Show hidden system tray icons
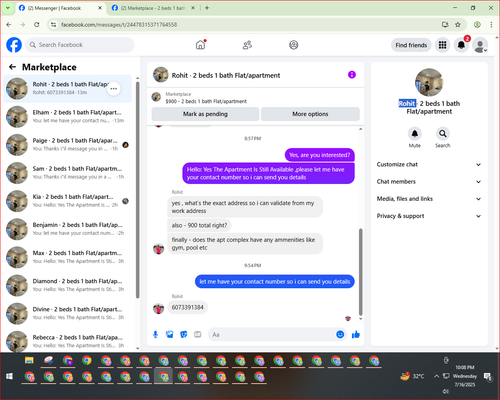Viewport: 500px width, 400px height. (436, 376)
